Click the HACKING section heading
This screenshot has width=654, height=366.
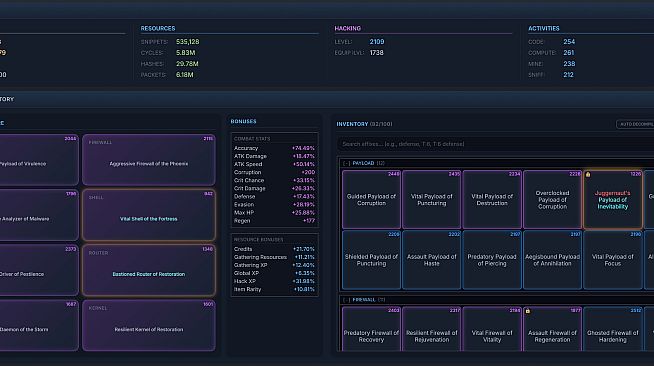click(x=347, y=28)
